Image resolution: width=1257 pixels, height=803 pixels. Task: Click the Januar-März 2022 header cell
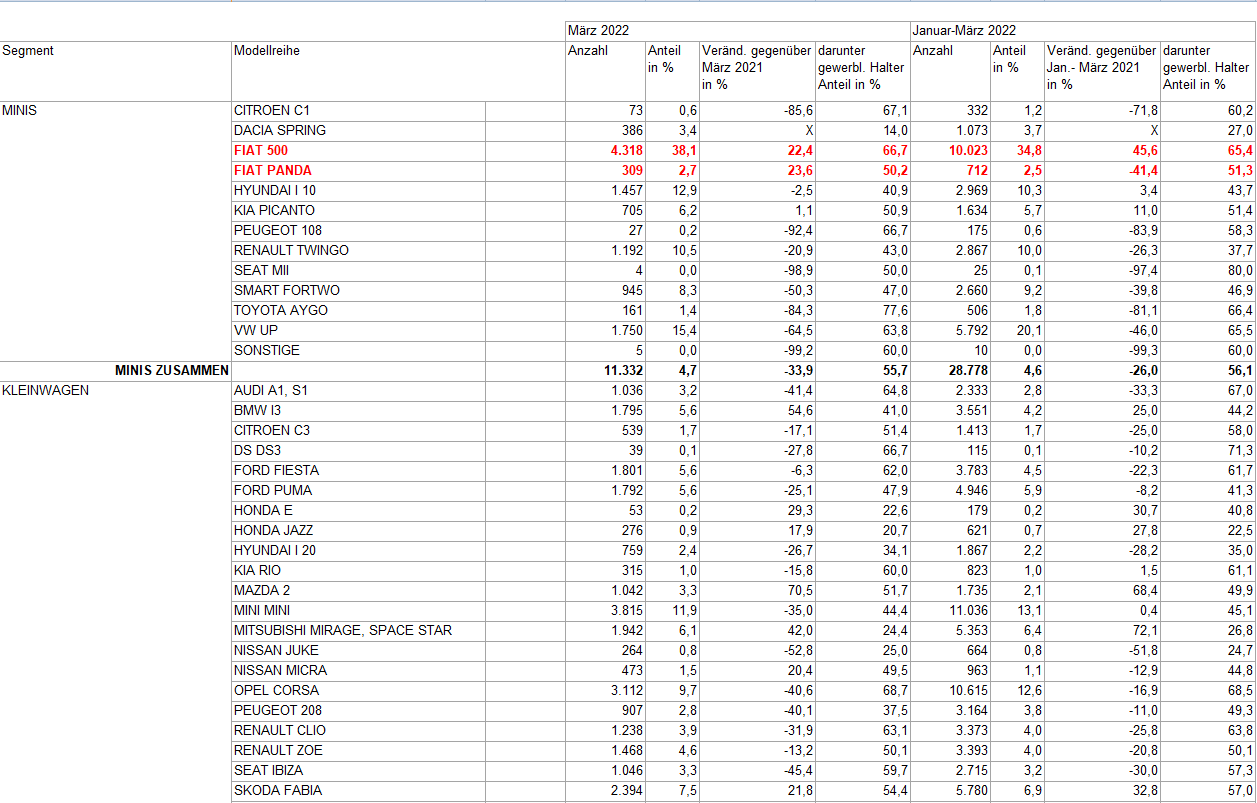pyautogui.click(x=964, y=31)
